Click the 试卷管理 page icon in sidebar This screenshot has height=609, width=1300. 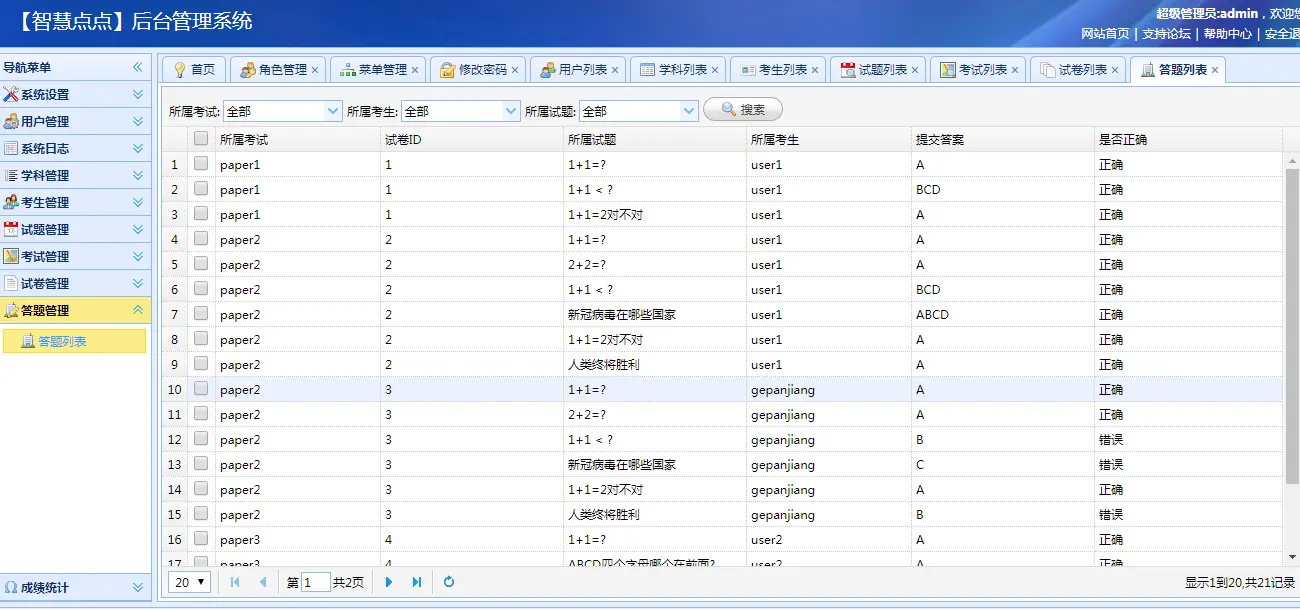click(x=11, y=284)
